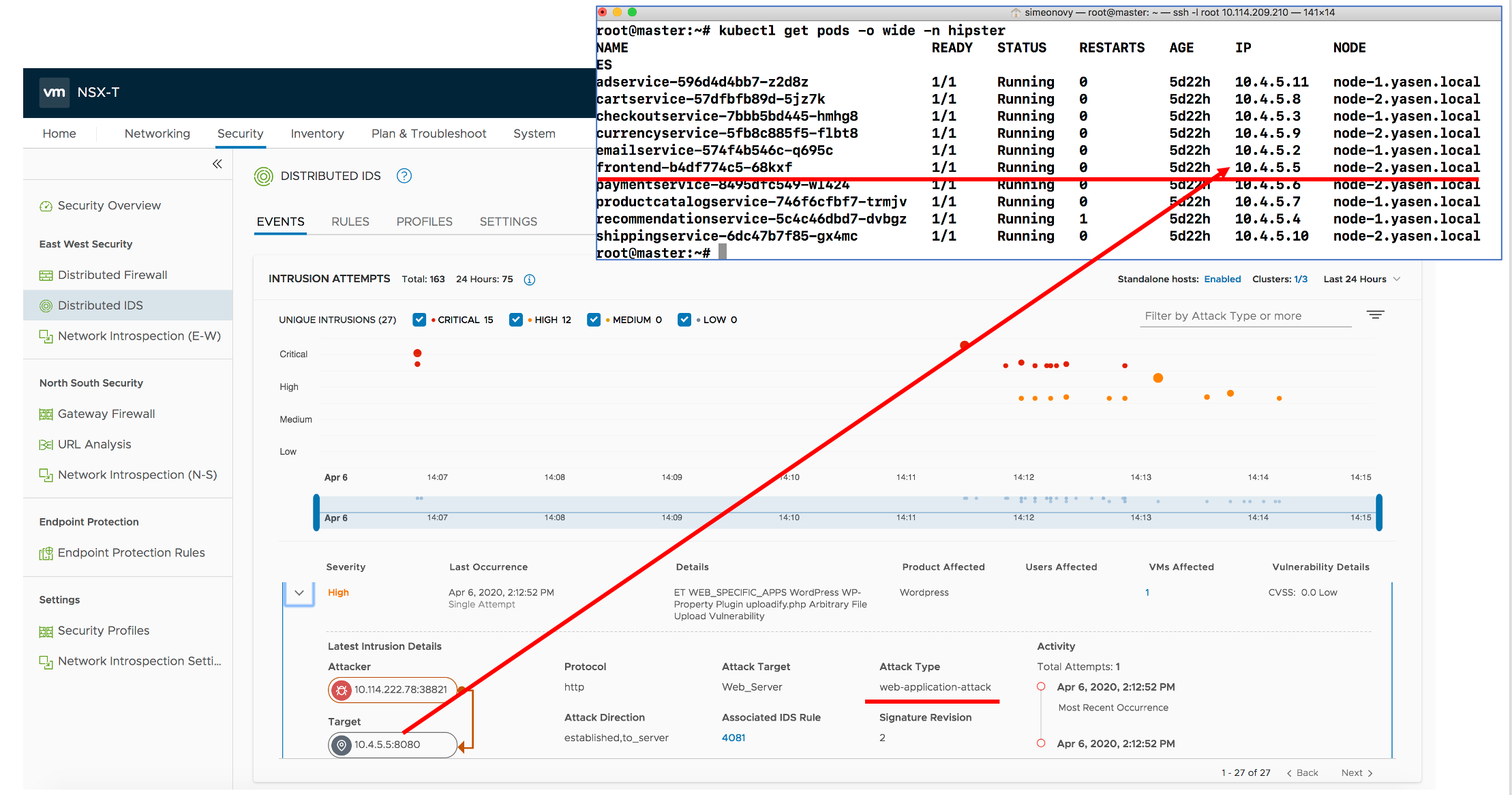Expand the intrusion event details row
Image resolution: width=1512 pixels, height=795 pixels.
[300, 592]
